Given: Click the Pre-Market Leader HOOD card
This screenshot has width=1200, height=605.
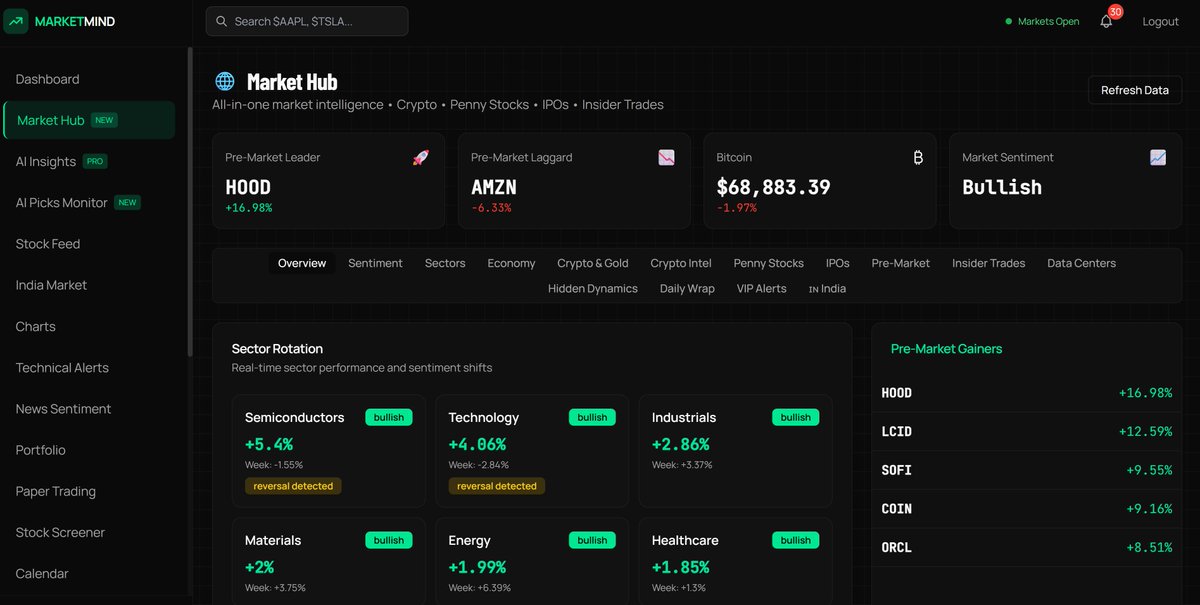Looking at the screenshot, I should point(328,181).
